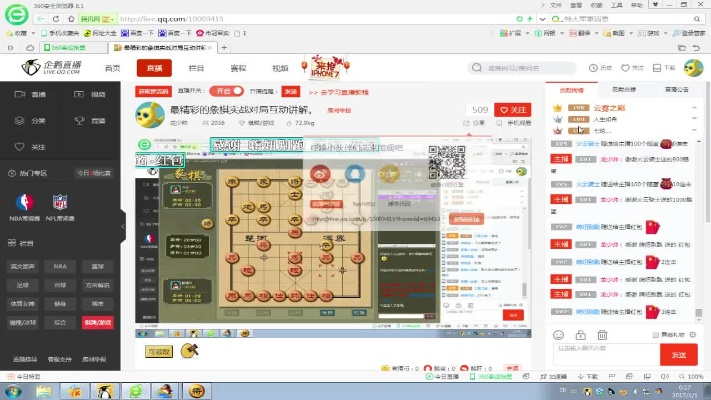The height and width of the screenshot is (400, 711).
Task: Open the trophy item in dark sidebar
Action: pos(90,121)
